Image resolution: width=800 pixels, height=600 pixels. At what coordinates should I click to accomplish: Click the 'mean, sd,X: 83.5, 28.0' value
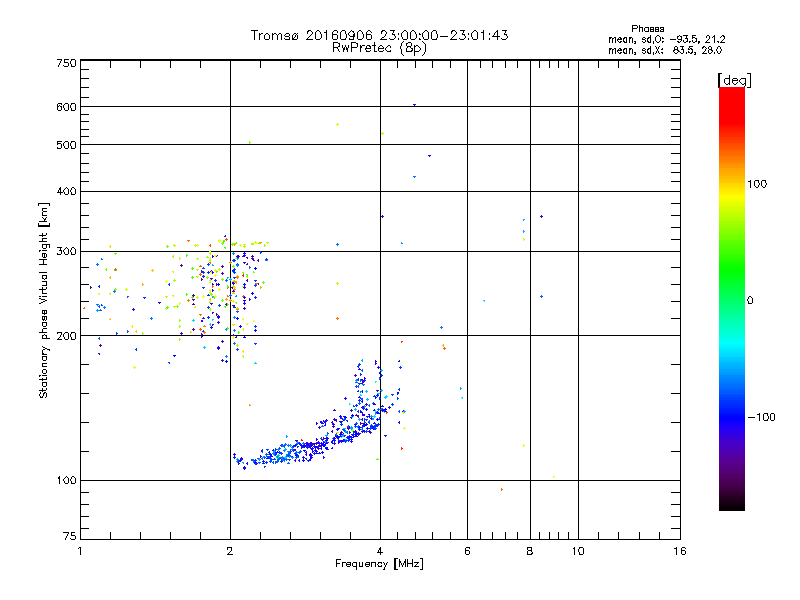point(665,50)
